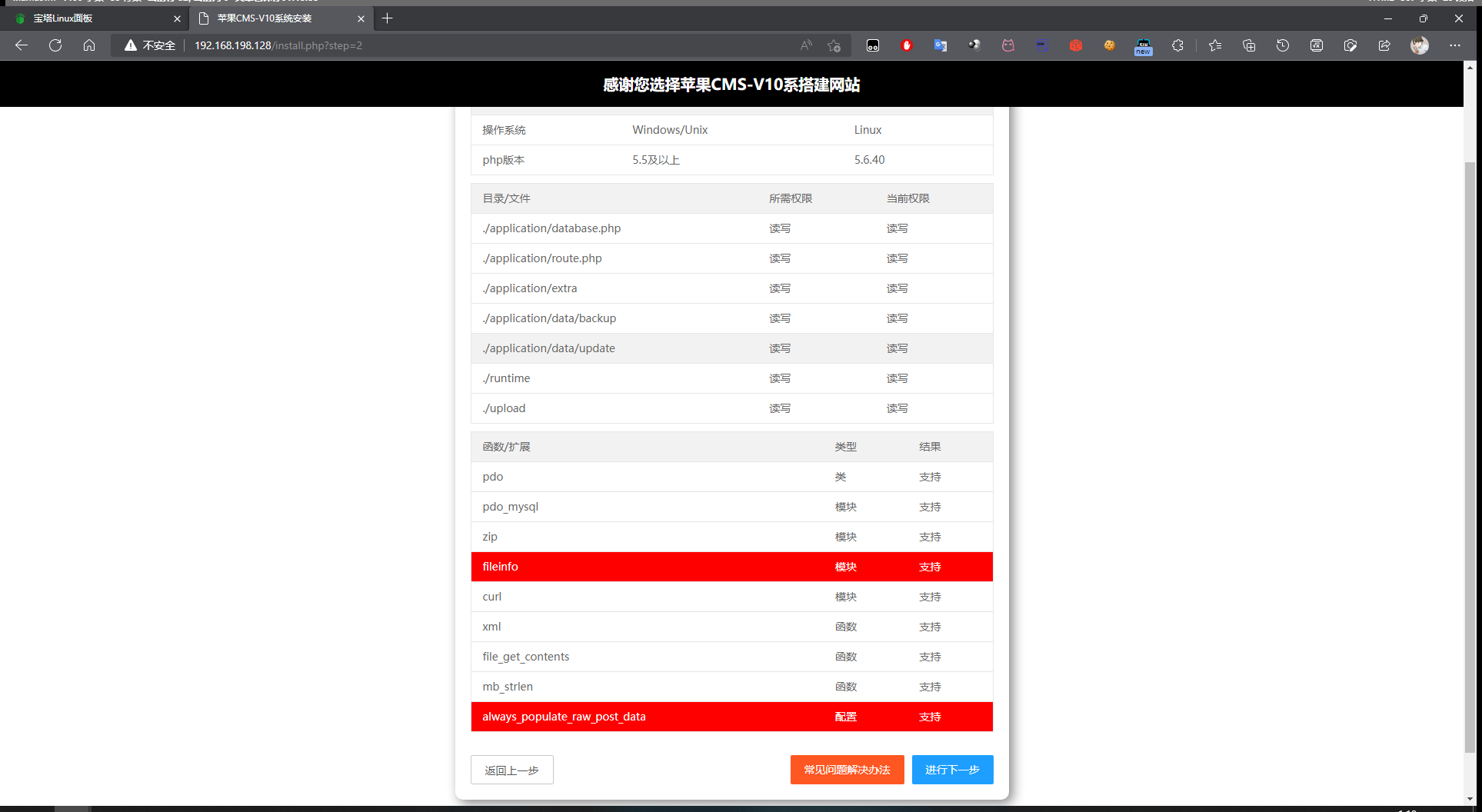Open the Favorites list

1215,45
